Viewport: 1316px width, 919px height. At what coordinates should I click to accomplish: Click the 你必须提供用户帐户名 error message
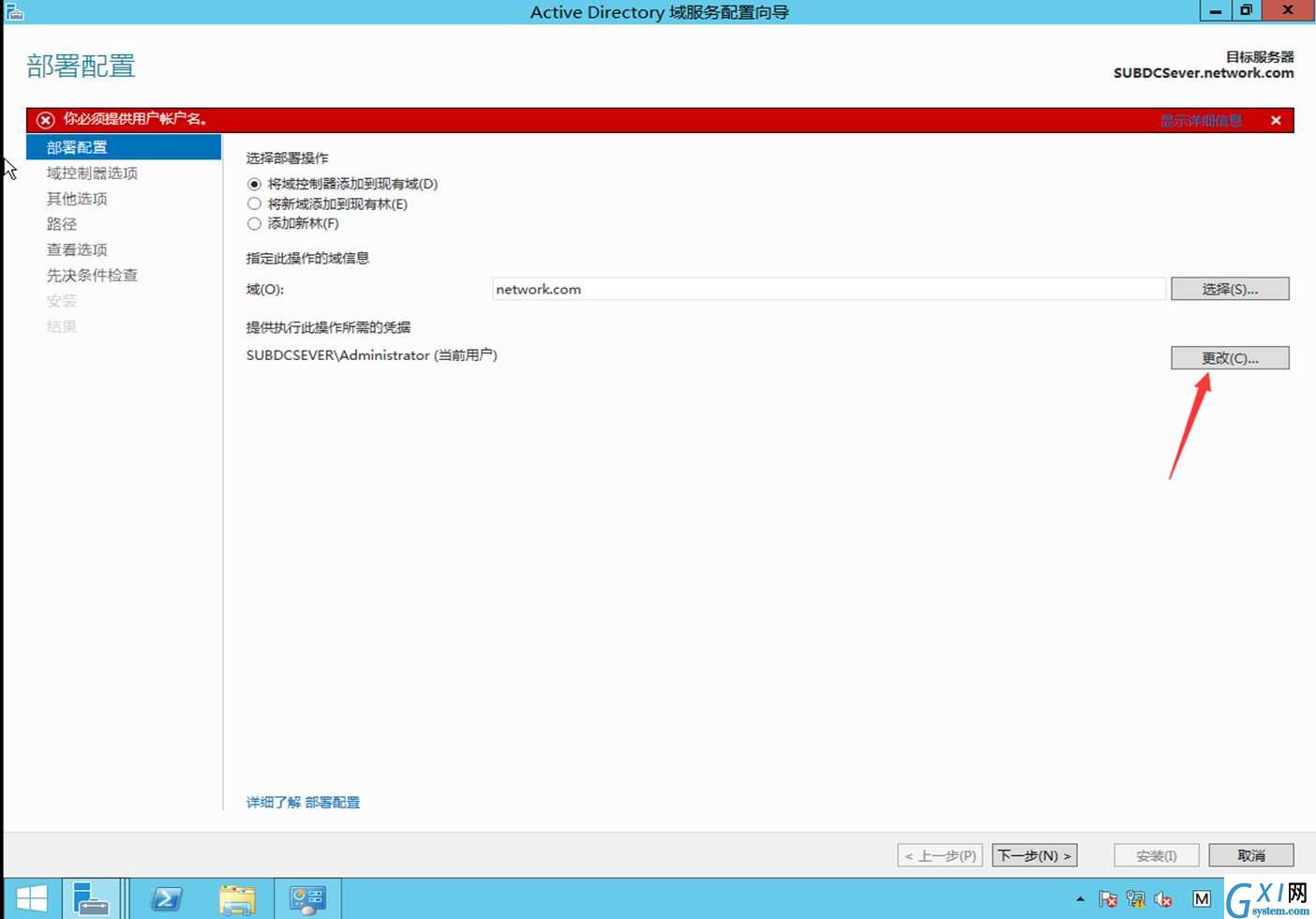135,119
